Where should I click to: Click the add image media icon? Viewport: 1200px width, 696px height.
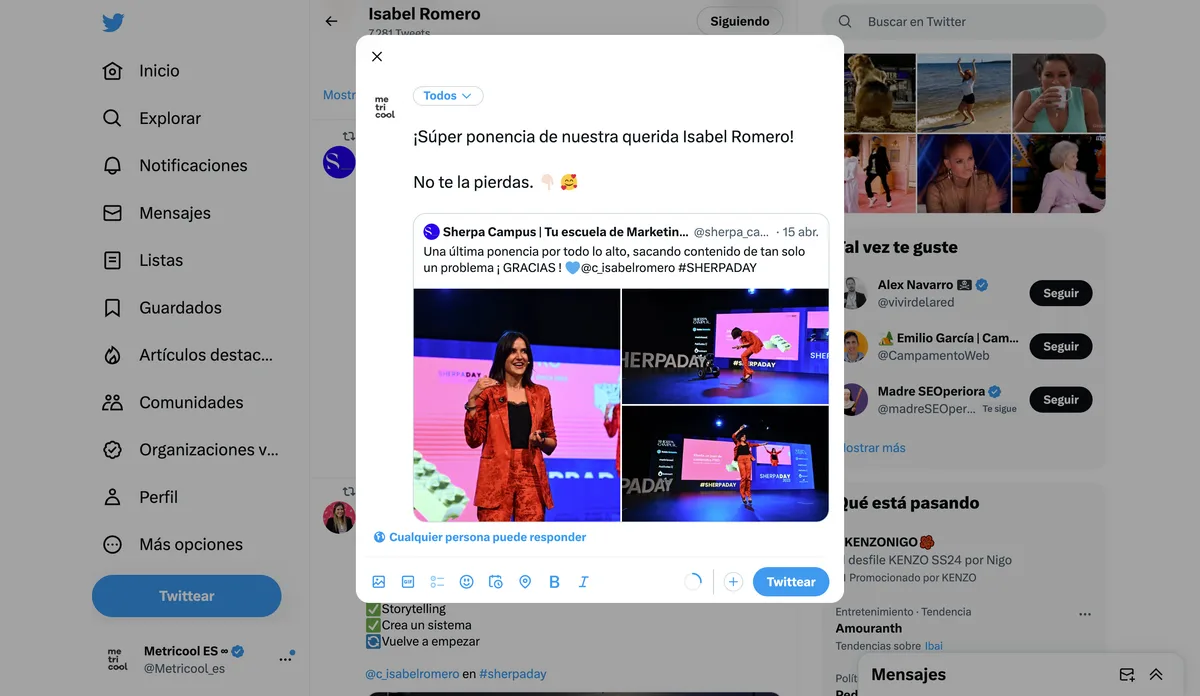click(x=379, y=582)
